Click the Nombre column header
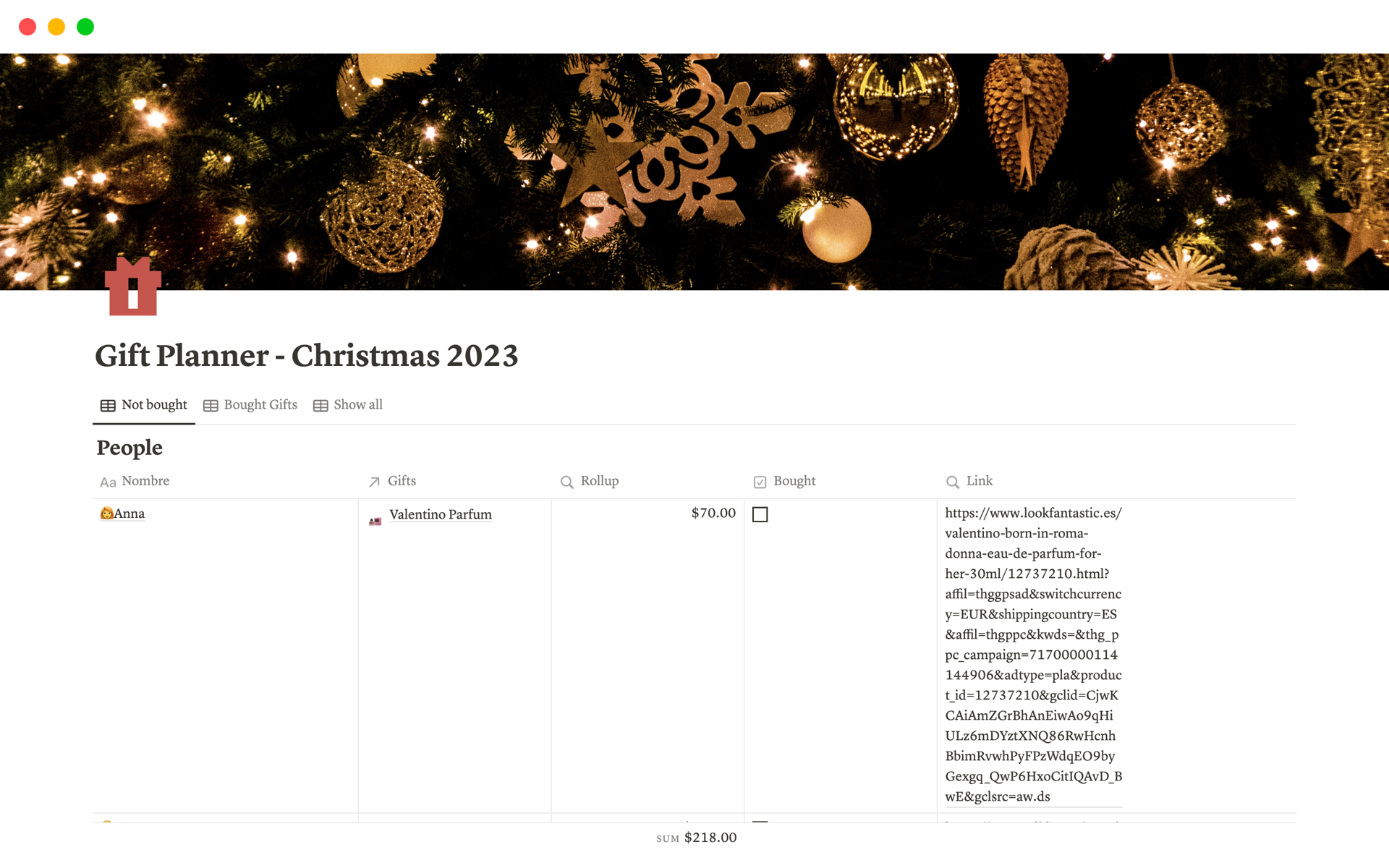This screenshot has height=868, width=1389. click(x=144, y=480)
